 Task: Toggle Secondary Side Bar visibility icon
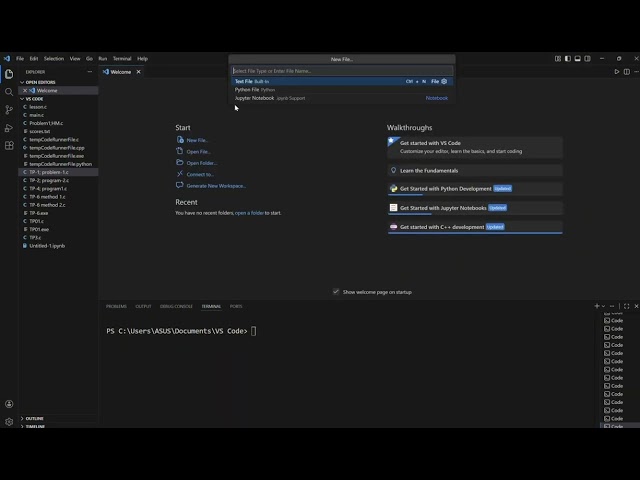(587, 59)
